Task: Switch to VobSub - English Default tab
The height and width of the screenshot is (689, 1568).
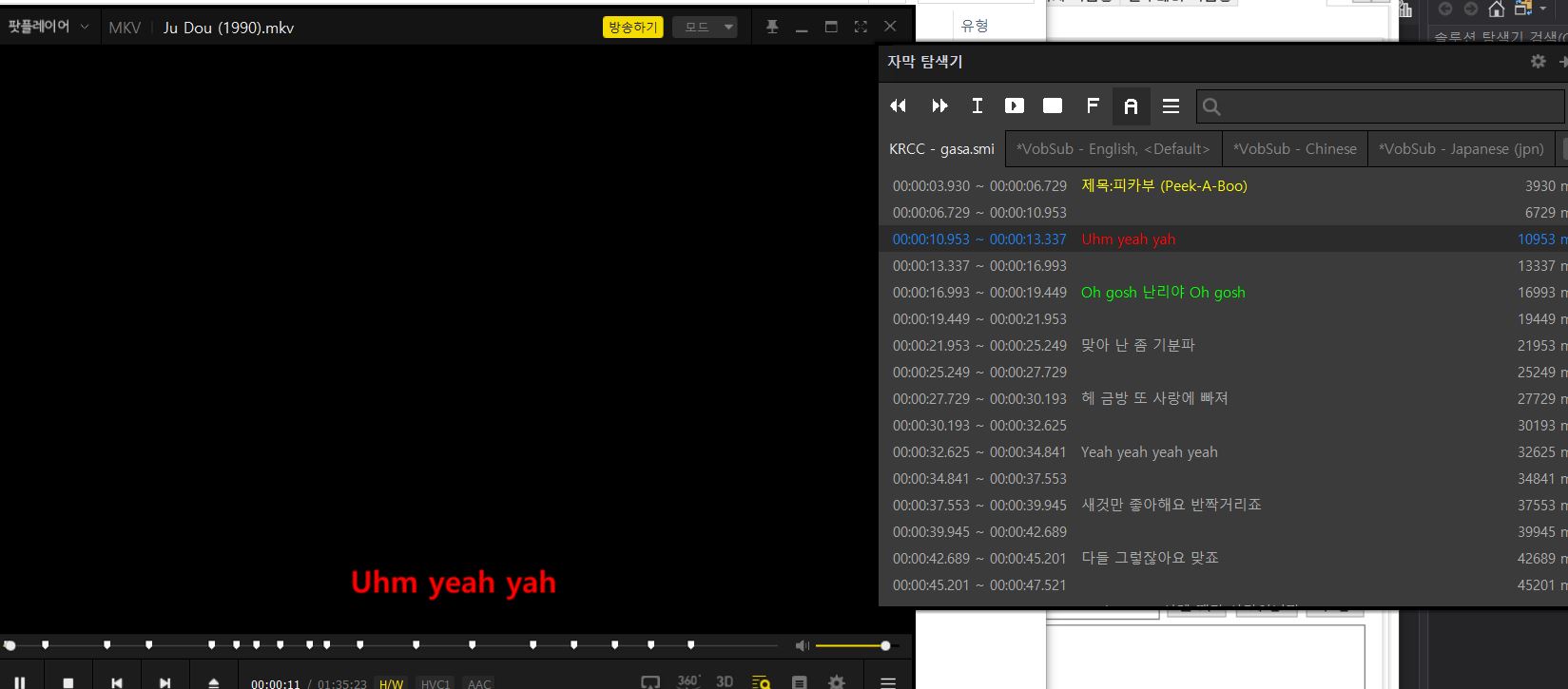Action: (x=1113, y=149)
